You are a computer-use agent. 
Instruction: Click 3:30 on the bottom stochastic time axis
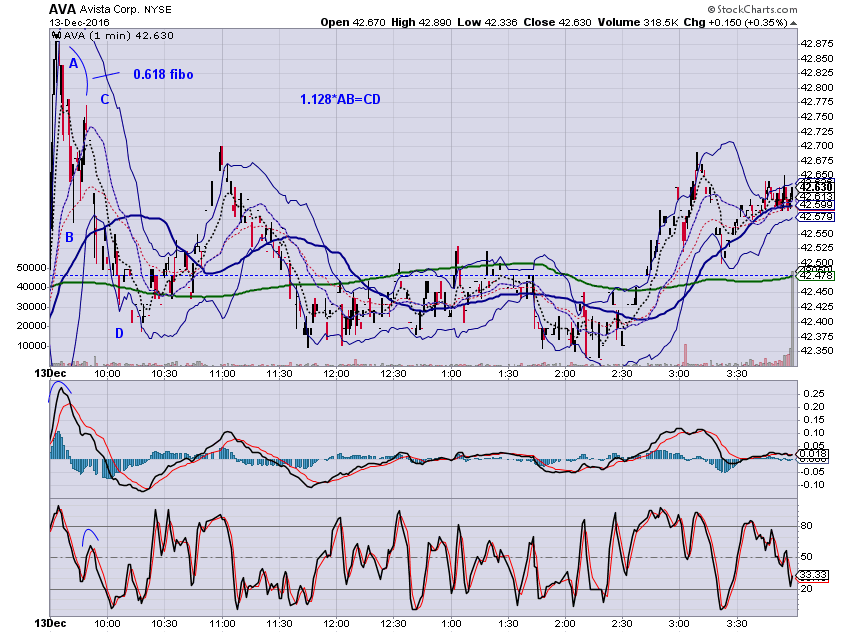click(737, 624)
